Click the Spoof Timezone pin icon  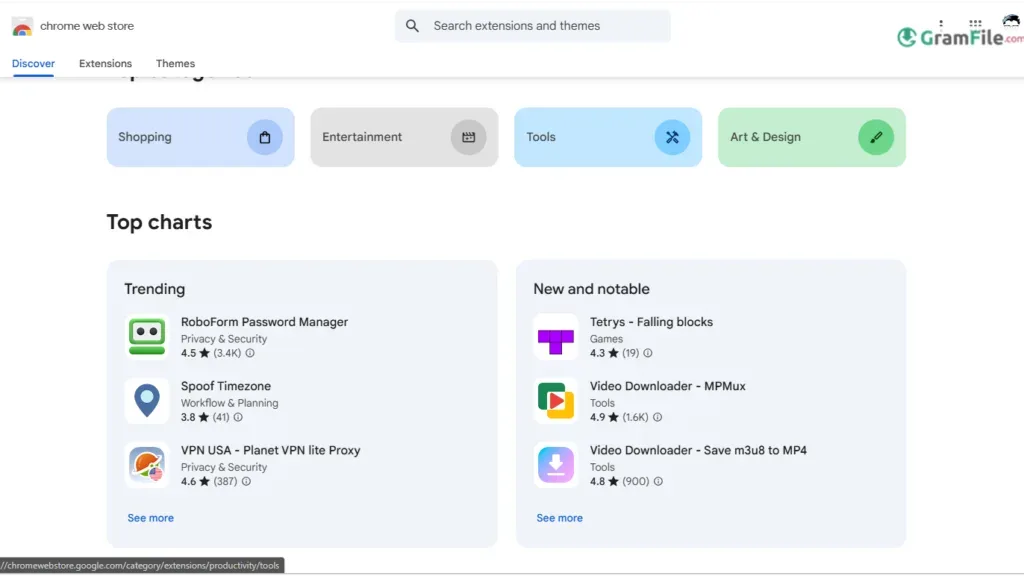pos(147,400)
